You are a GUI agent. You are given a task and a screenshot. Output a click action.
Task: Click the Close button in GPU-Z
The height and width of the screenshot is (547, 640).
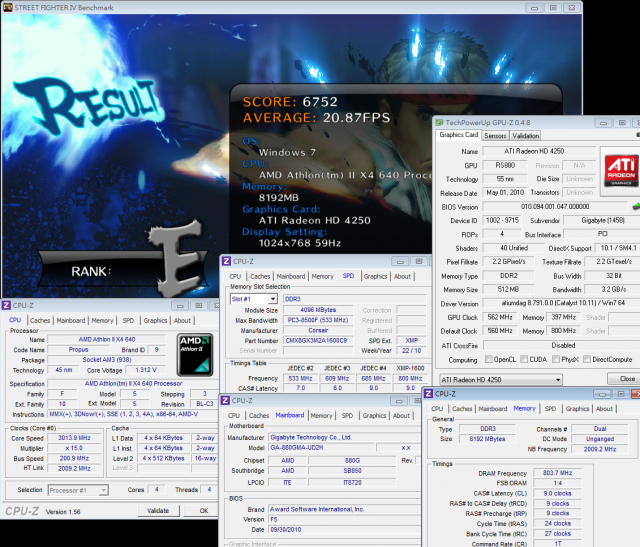[x=624, y=379]
